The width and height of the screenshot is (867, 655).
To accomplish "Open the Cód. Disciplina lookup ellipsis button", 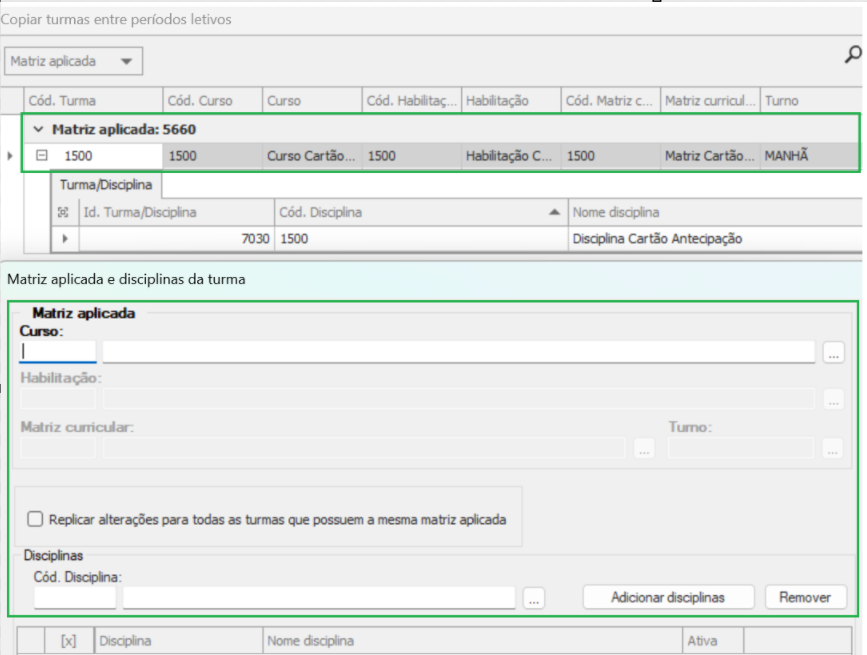I will pyautogui.click(x=534, y=598).
